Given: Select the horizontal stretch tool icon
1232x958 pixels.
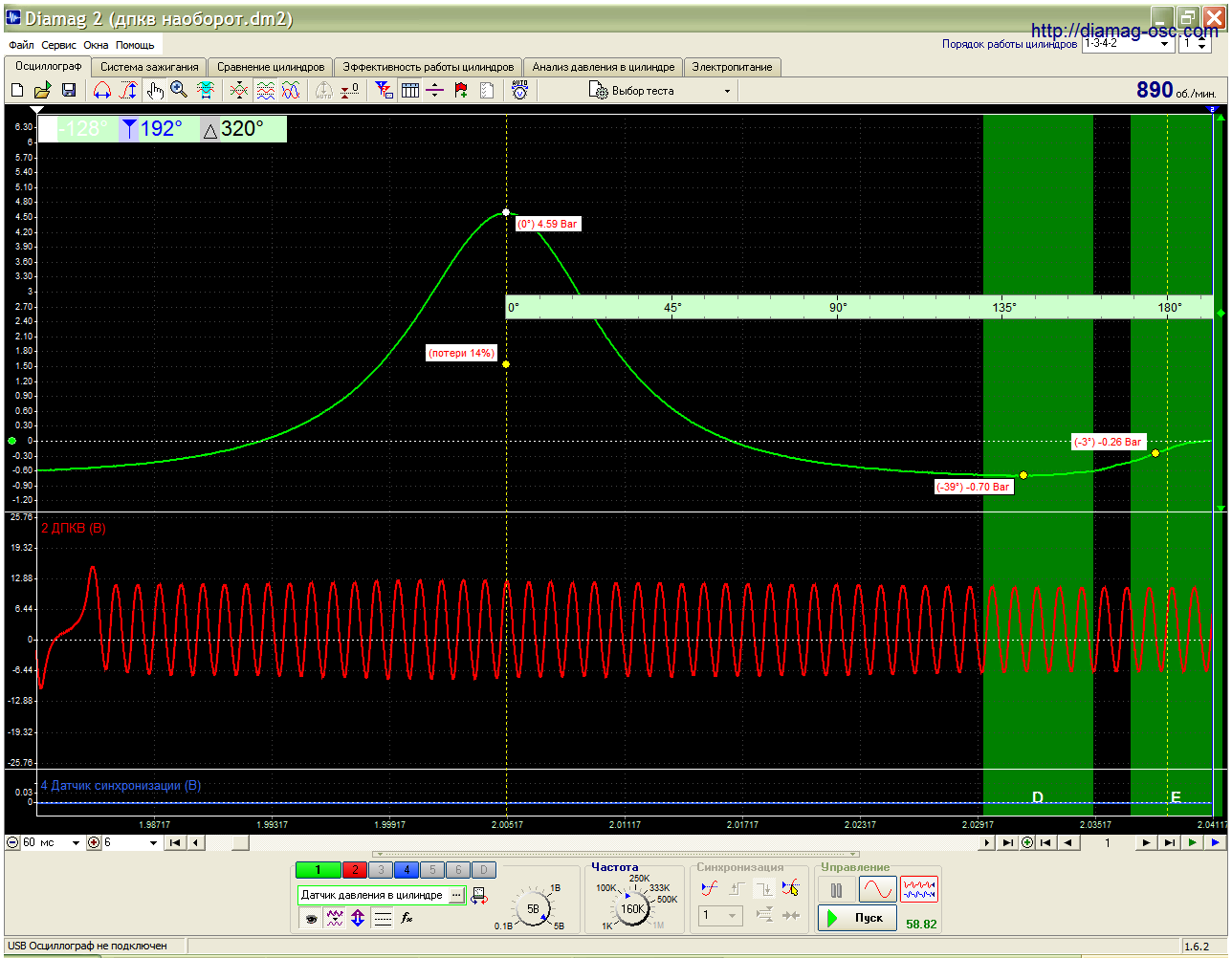Looking at the screenshot, I should pos(102,90).
